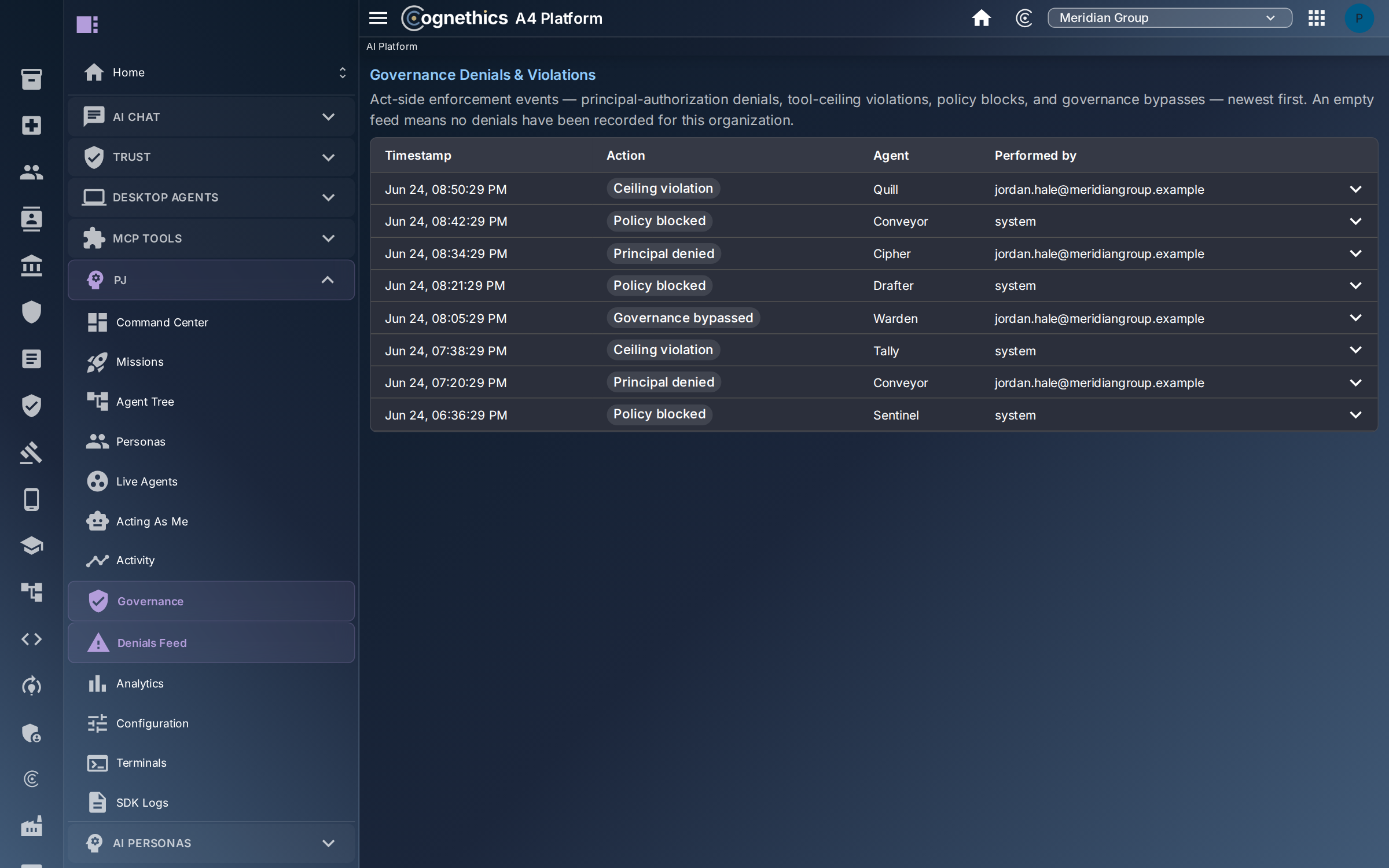Click the Policy blocked badge for Drafter

point(659,285)
